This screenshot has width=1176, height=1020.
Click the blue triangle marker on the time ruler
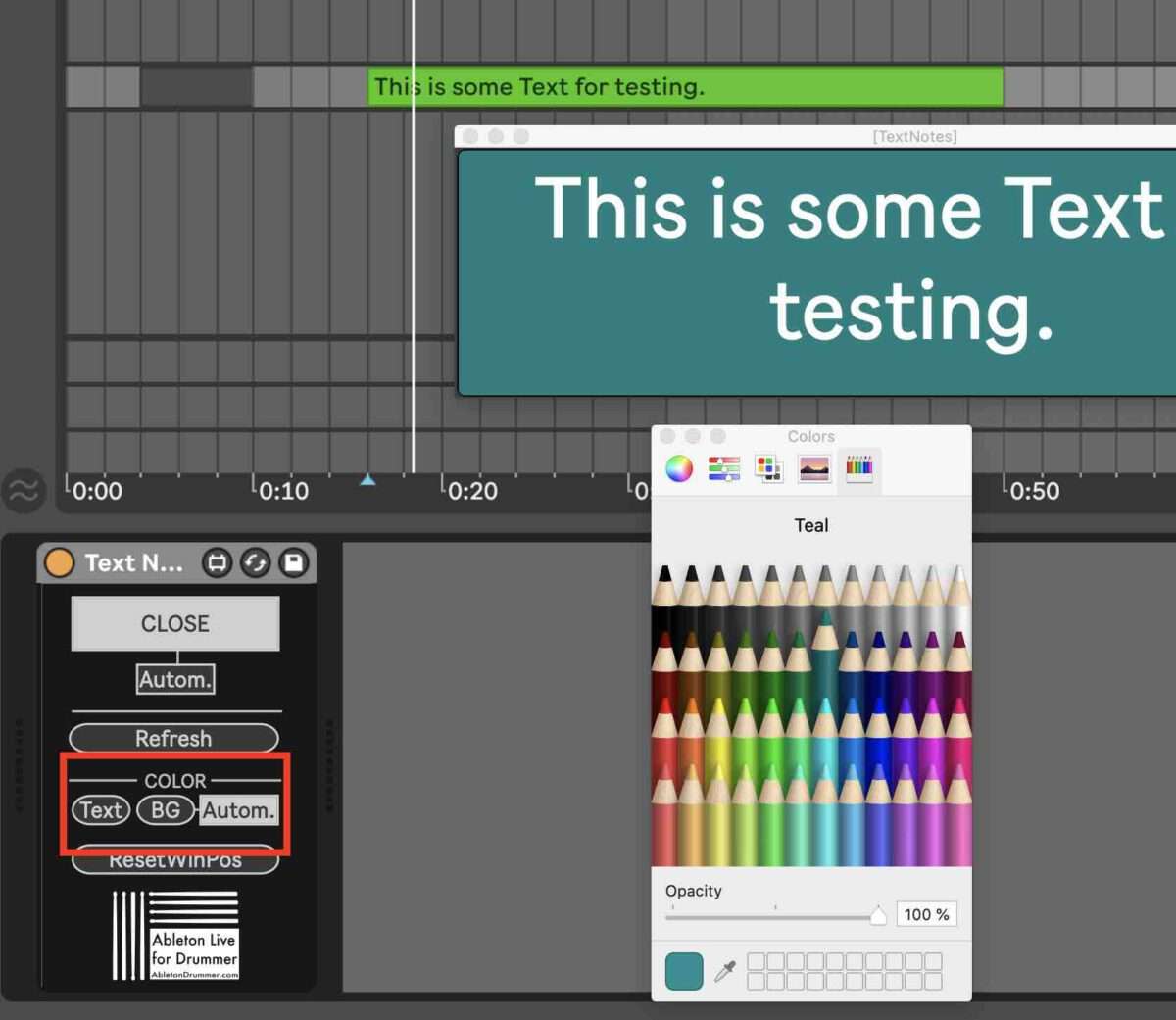(x=367, y=479)
